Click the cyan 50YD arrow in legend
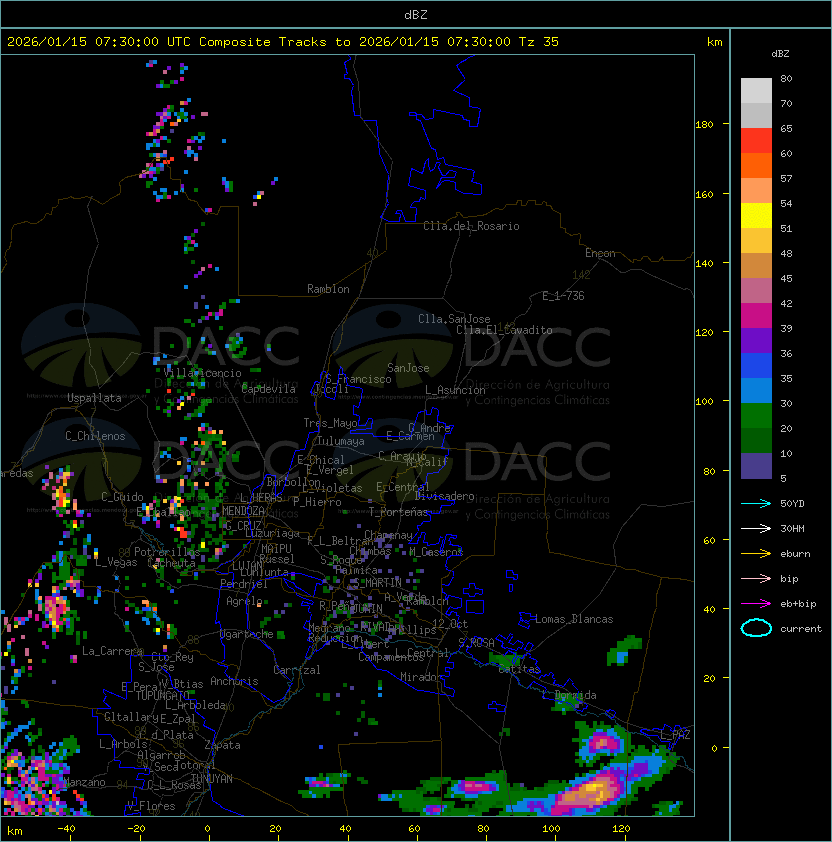The width and height of the screenshot is (832, 842). click(756, 503)
